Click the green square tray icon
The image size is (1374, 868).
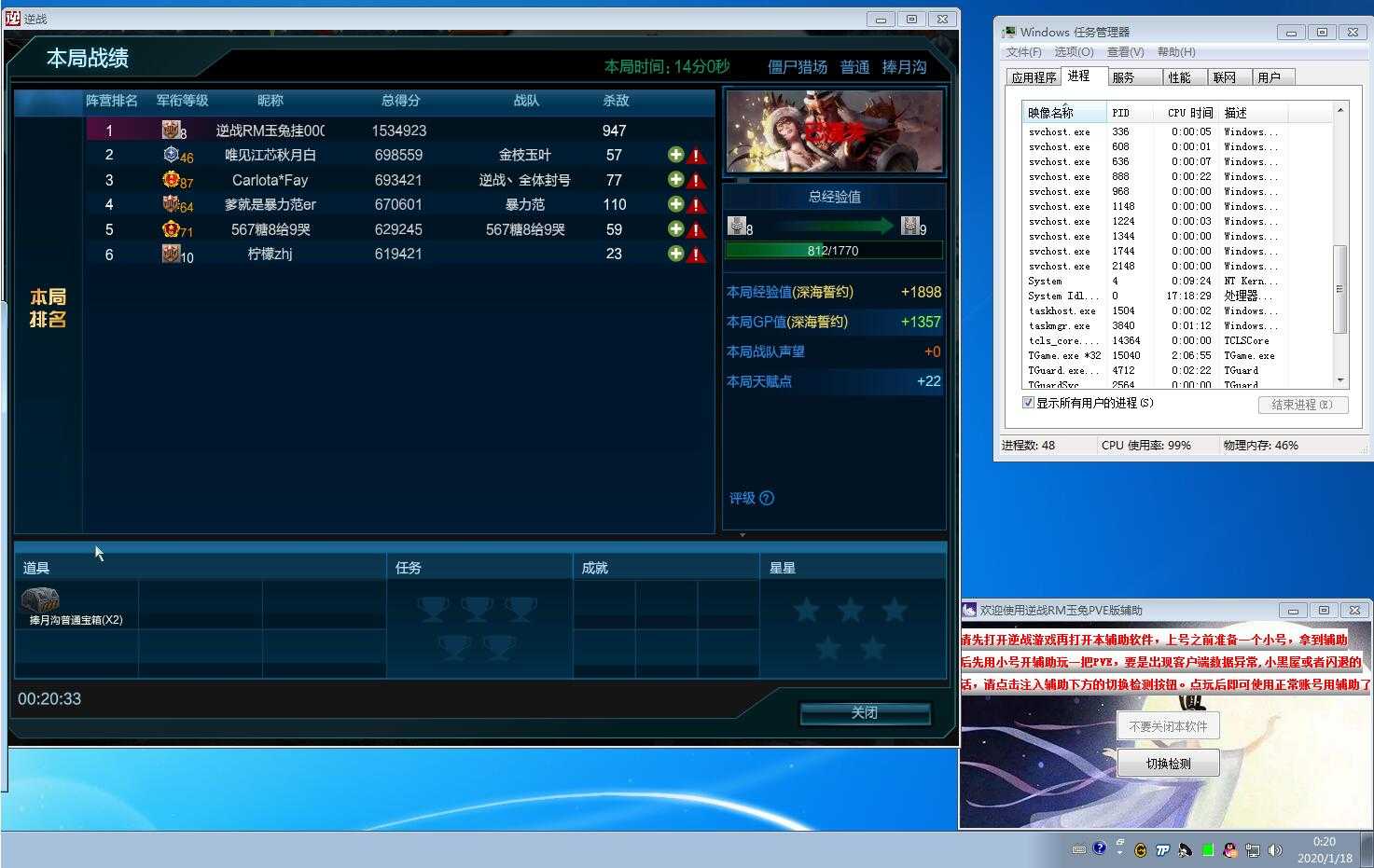(1208, 850)
